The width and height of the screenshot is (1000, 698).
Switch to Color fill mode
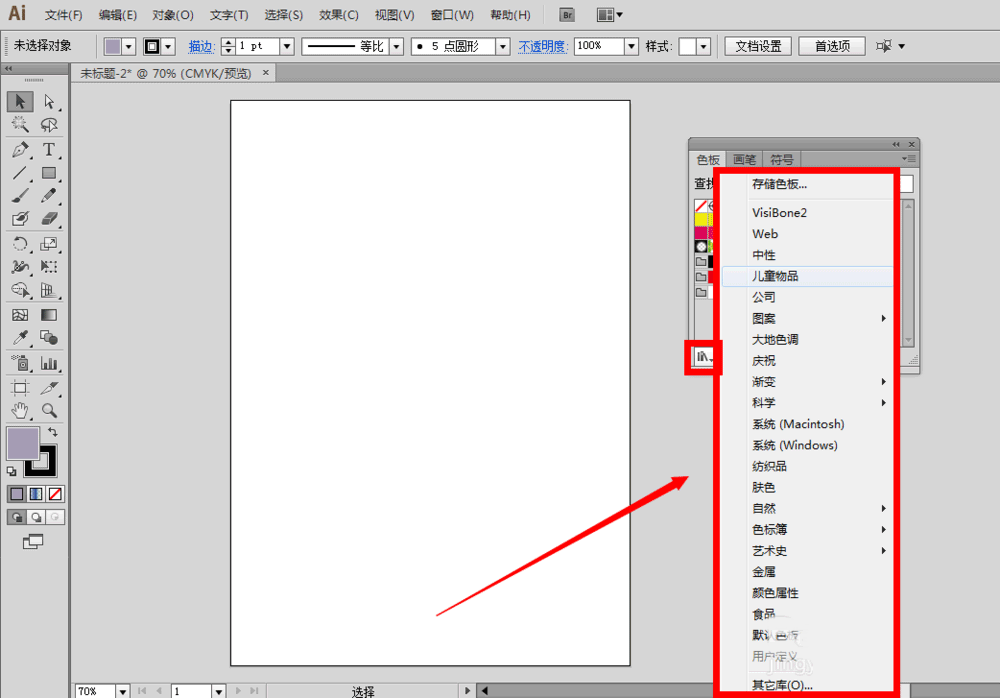click(17, 494)
